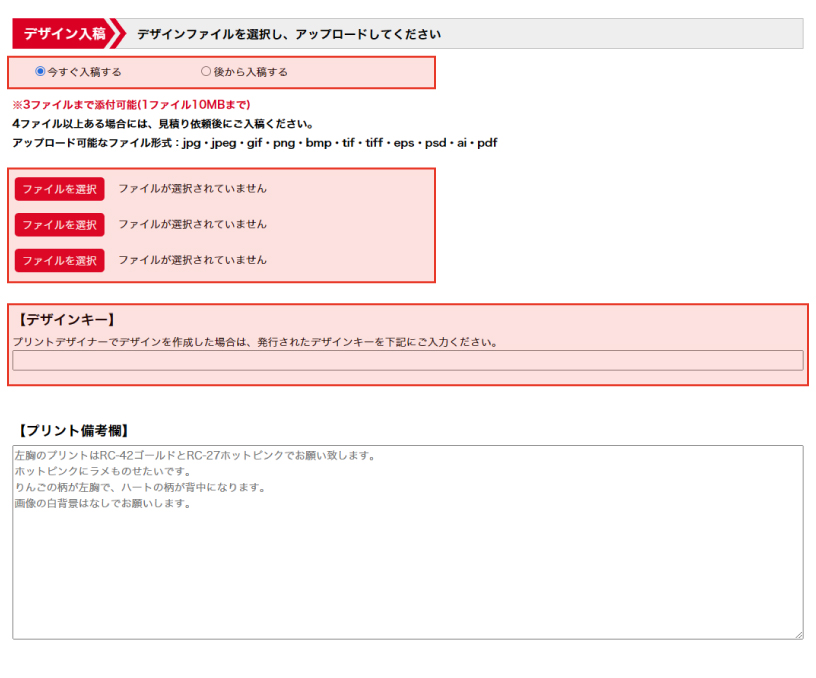Click the 4ファイル以上ある場合 notice text
This screenshot has height=678, width=816.
[163, 124]
